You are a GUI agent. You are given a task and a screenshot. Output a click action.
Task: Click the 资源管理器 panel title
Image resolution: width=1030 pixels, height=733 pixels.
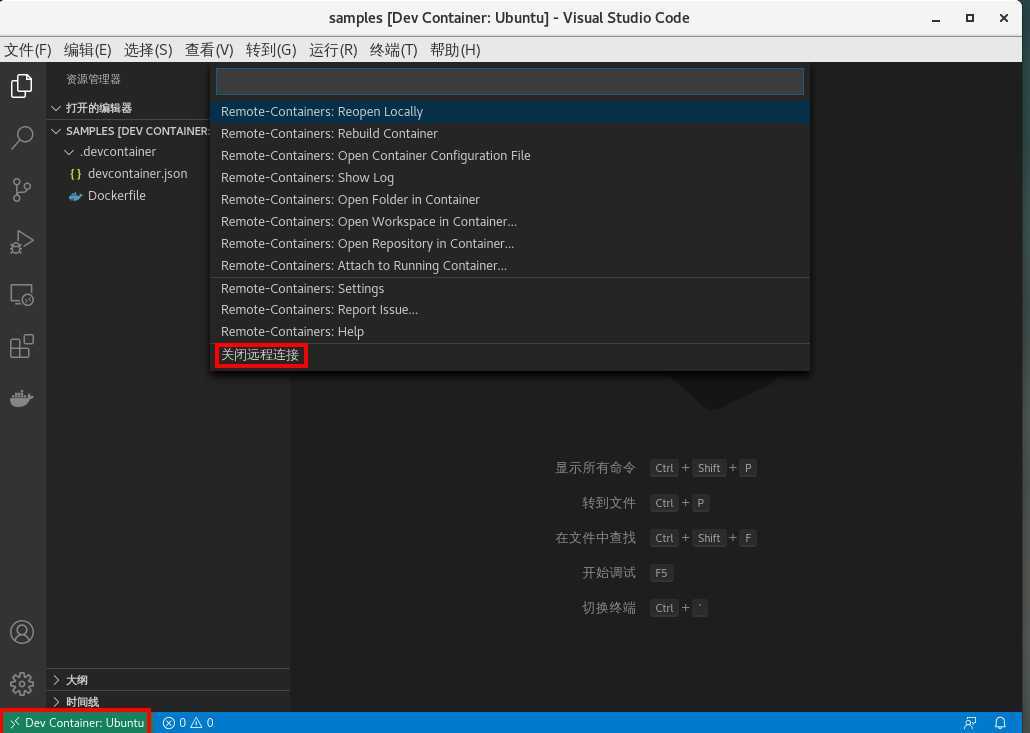click(93, 79)
